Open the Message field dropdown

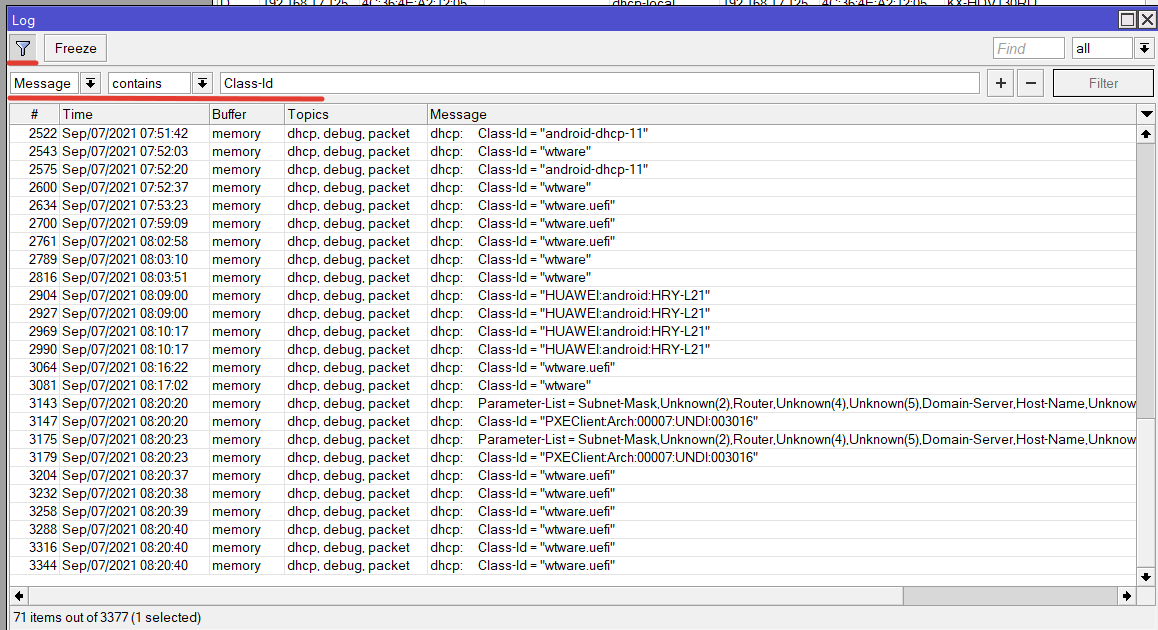pos(90,83)
